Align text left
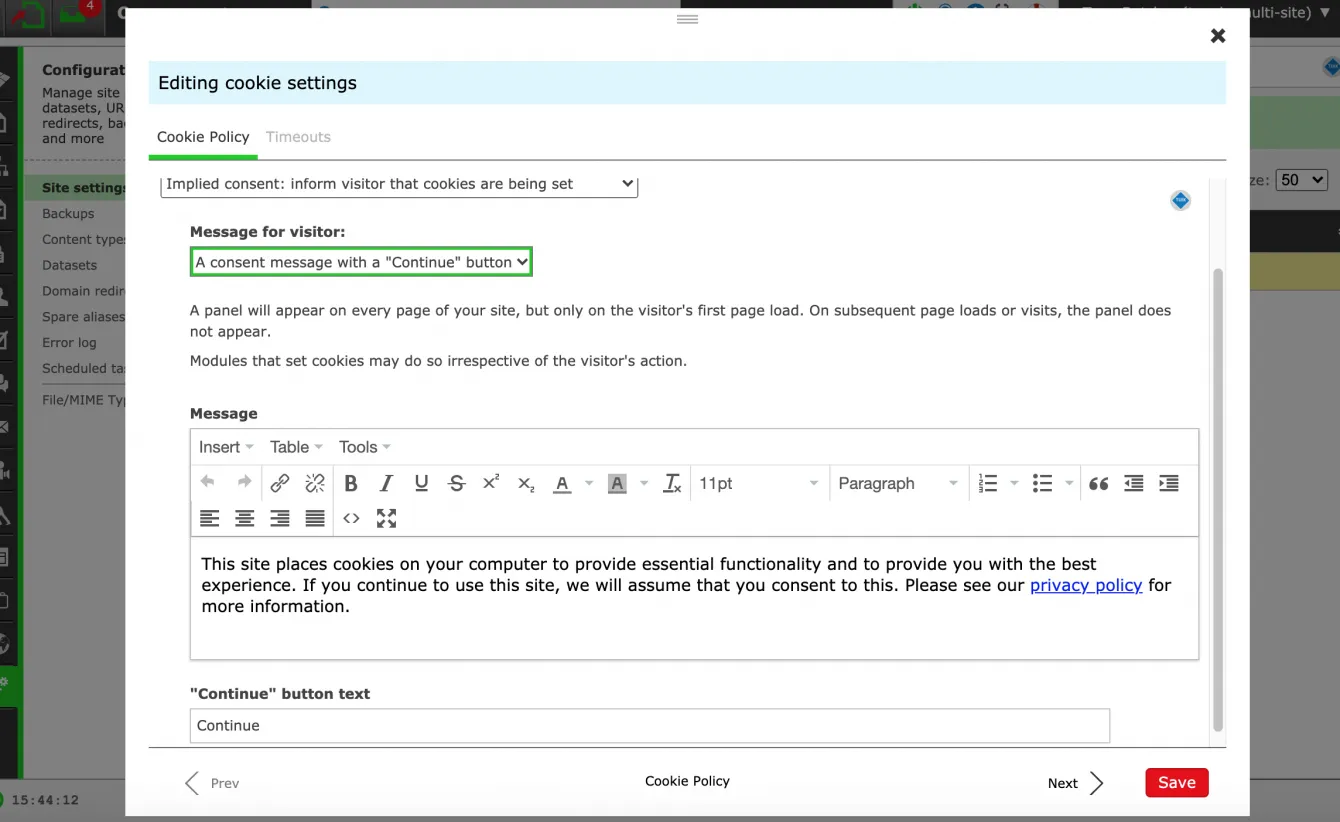Image resolution: width=1340 pixels, height=822 pixels. (x=209, y=518)
